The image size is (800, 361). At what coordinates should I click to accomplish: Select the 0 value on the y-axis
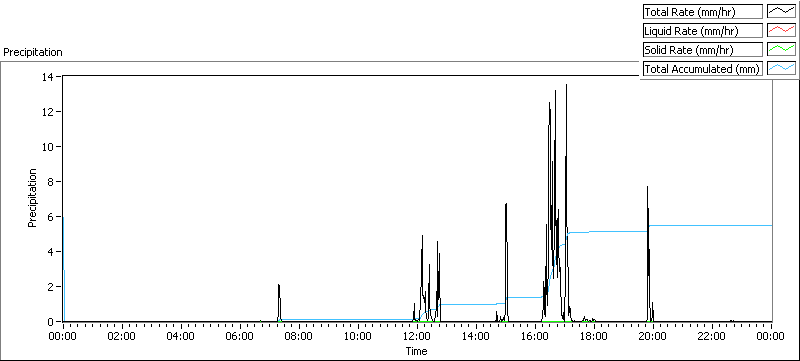coord(52,322)
